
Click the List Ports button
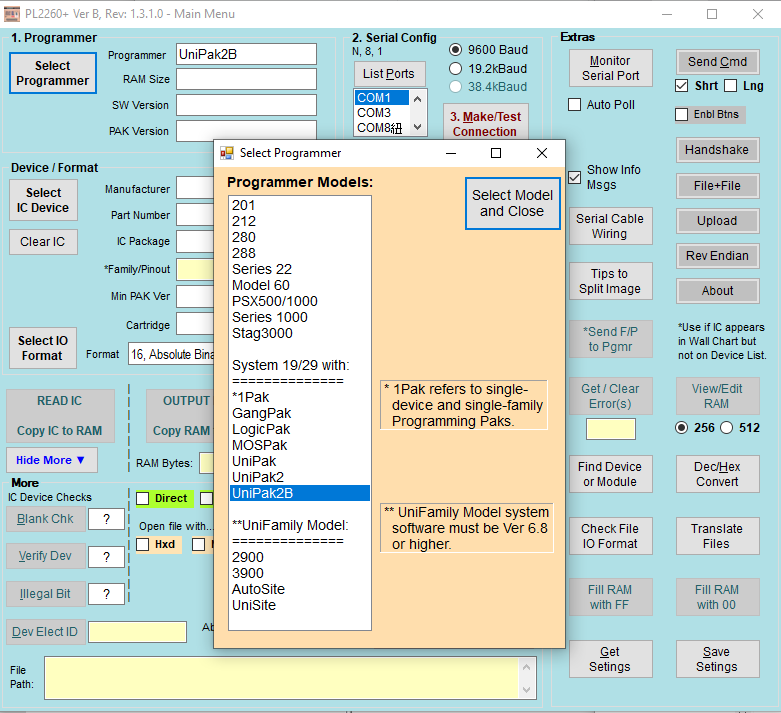point(390,74)
